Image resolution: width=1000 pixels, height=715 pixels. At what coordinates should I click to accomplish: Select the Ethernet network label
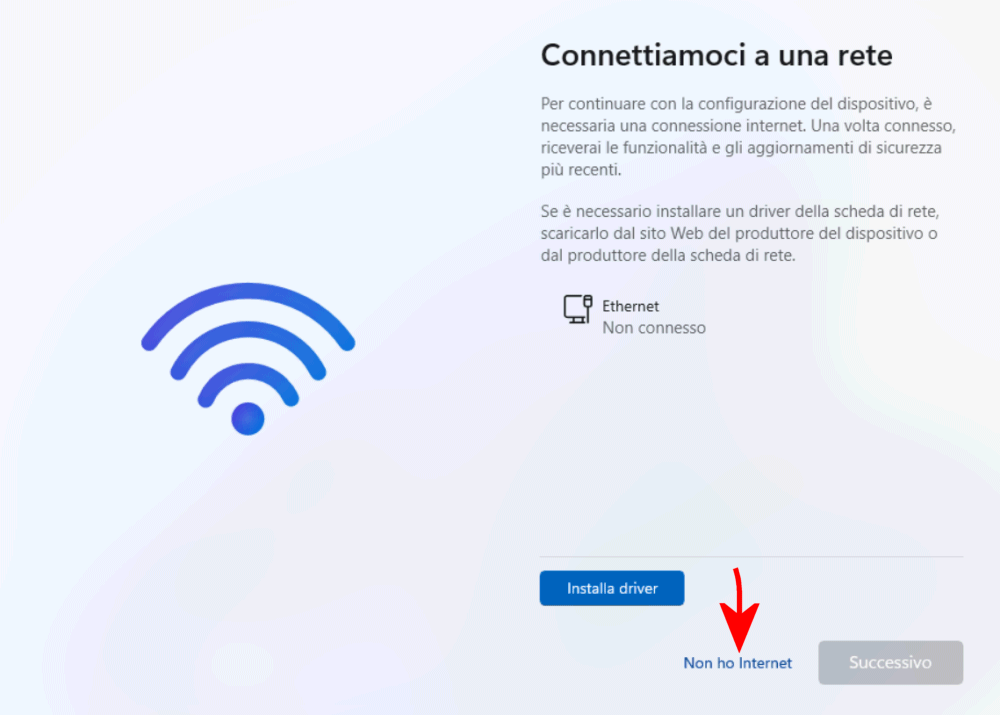pos(630,306)
